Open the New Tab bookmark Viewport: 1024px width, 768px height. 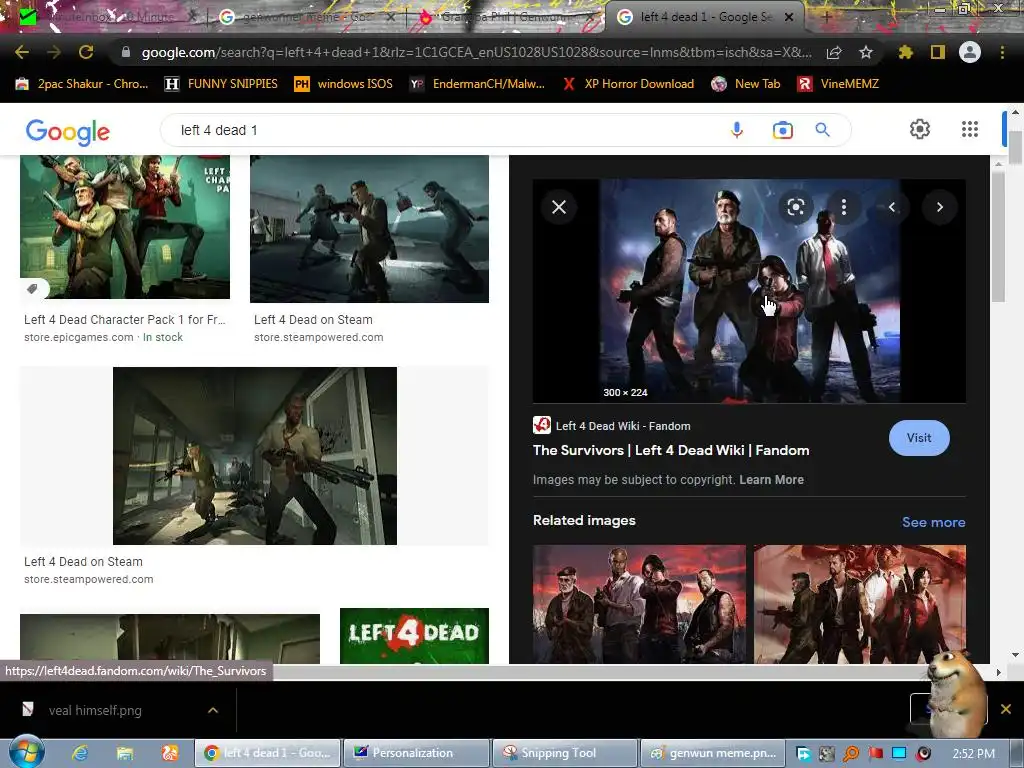(746, 84)
